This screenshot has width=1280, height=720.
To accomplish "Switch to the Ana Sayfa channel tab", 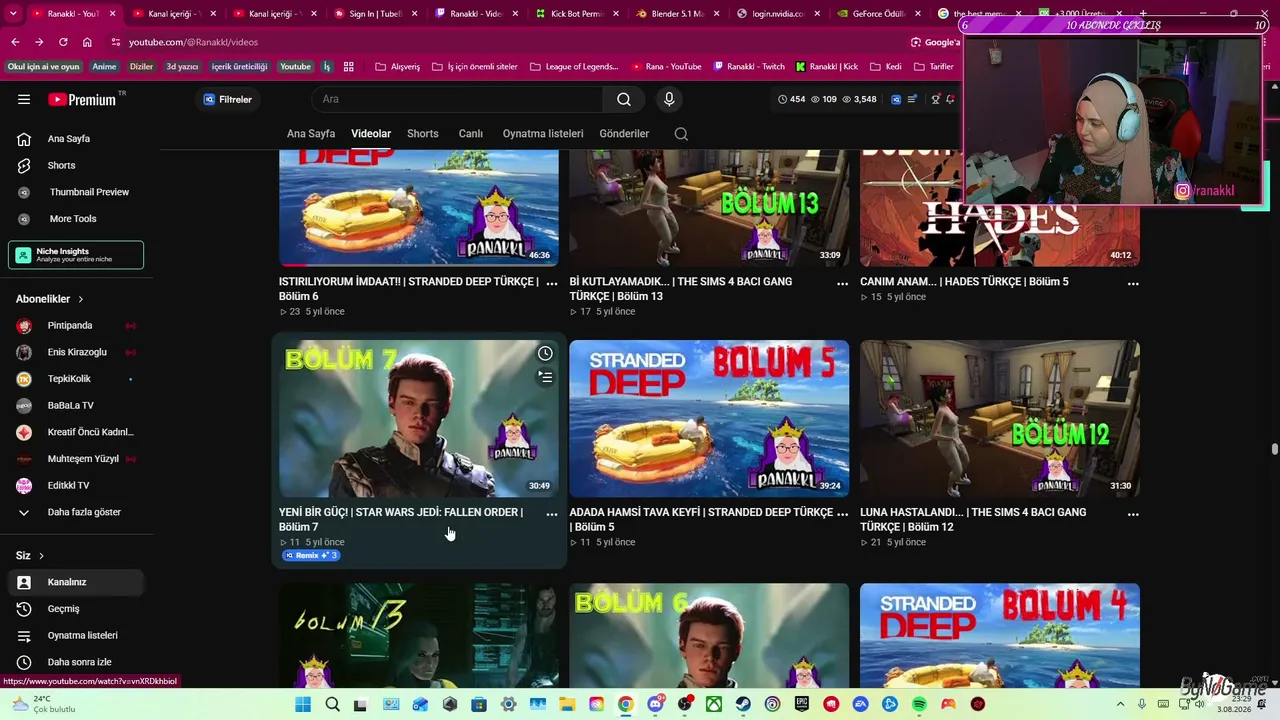I will coord(311,134).
